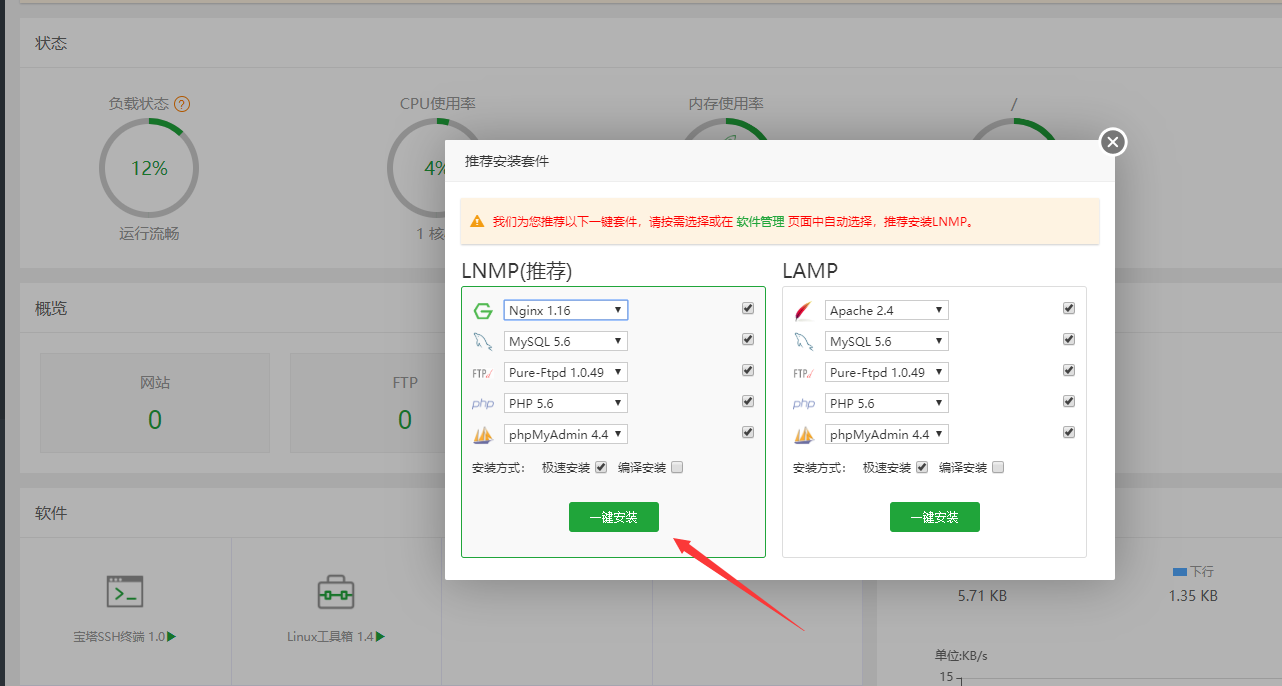Enable 编译安装 checkbox under LNMP
The image size is (1282, 686).
coord(677,467)
